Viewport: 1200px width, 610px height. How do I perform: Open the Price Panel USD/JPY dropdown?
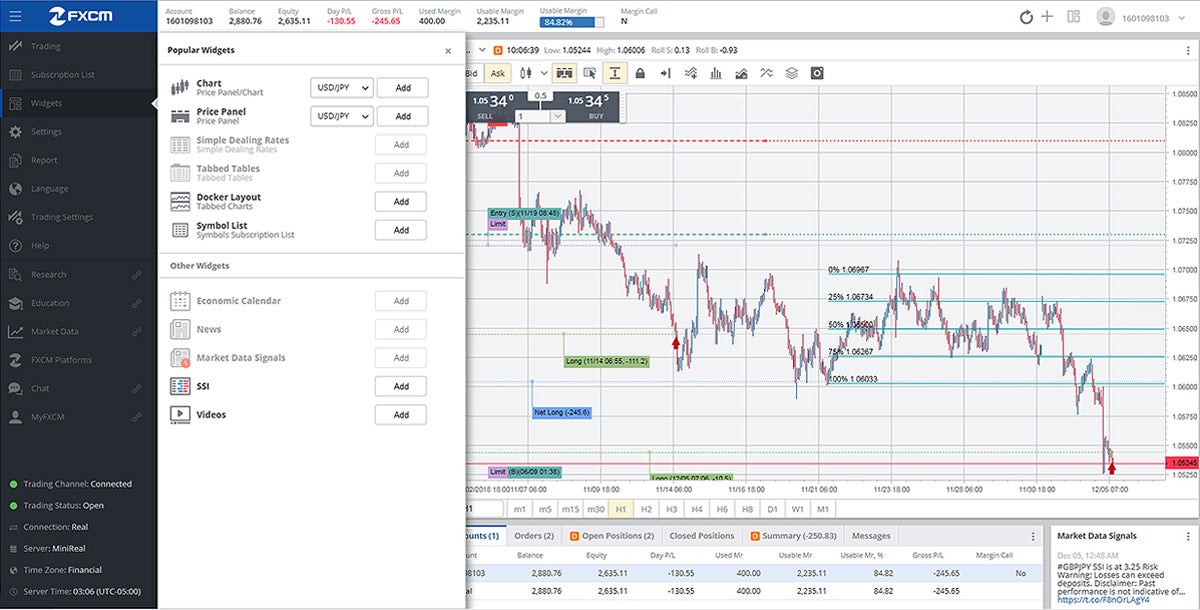[x=341, y=116]
